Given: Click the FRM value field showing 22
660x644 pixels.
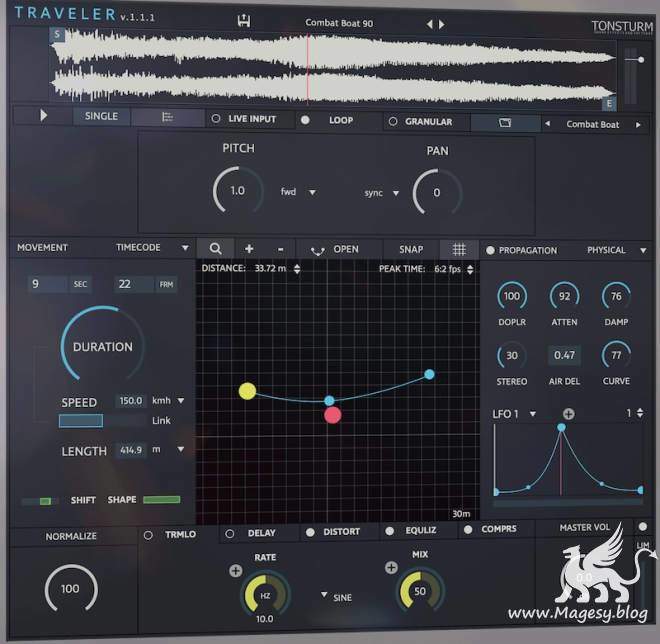Looking at the screenshot, I should (x=134, y=284).
